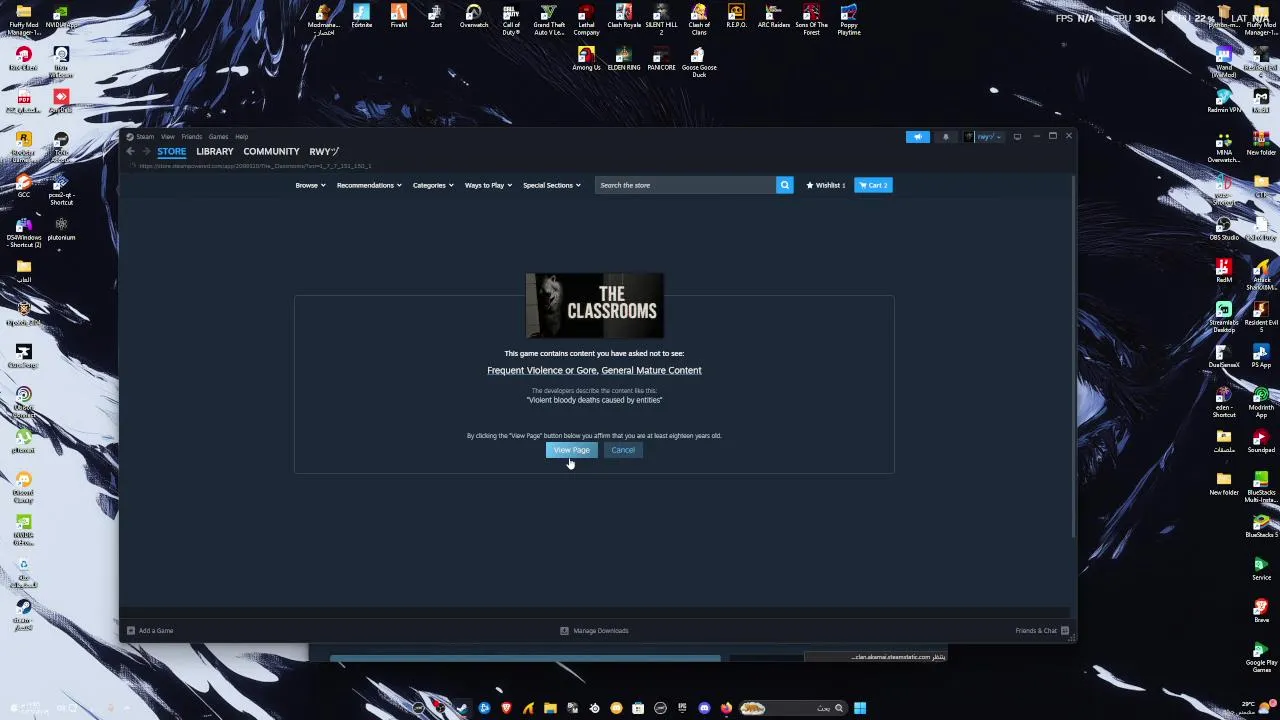Open File Explorer from the taskbar
The height and width of the screenshot is (720, 1280).
click(550, 708)
